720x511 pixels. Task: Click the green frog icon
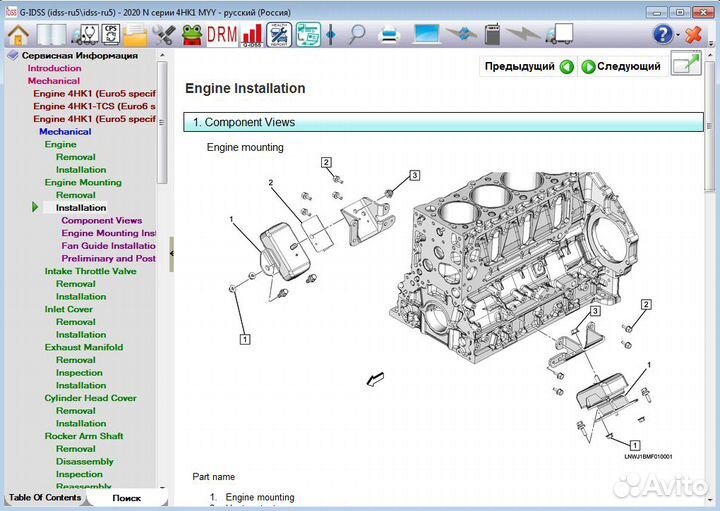[191, 34]
